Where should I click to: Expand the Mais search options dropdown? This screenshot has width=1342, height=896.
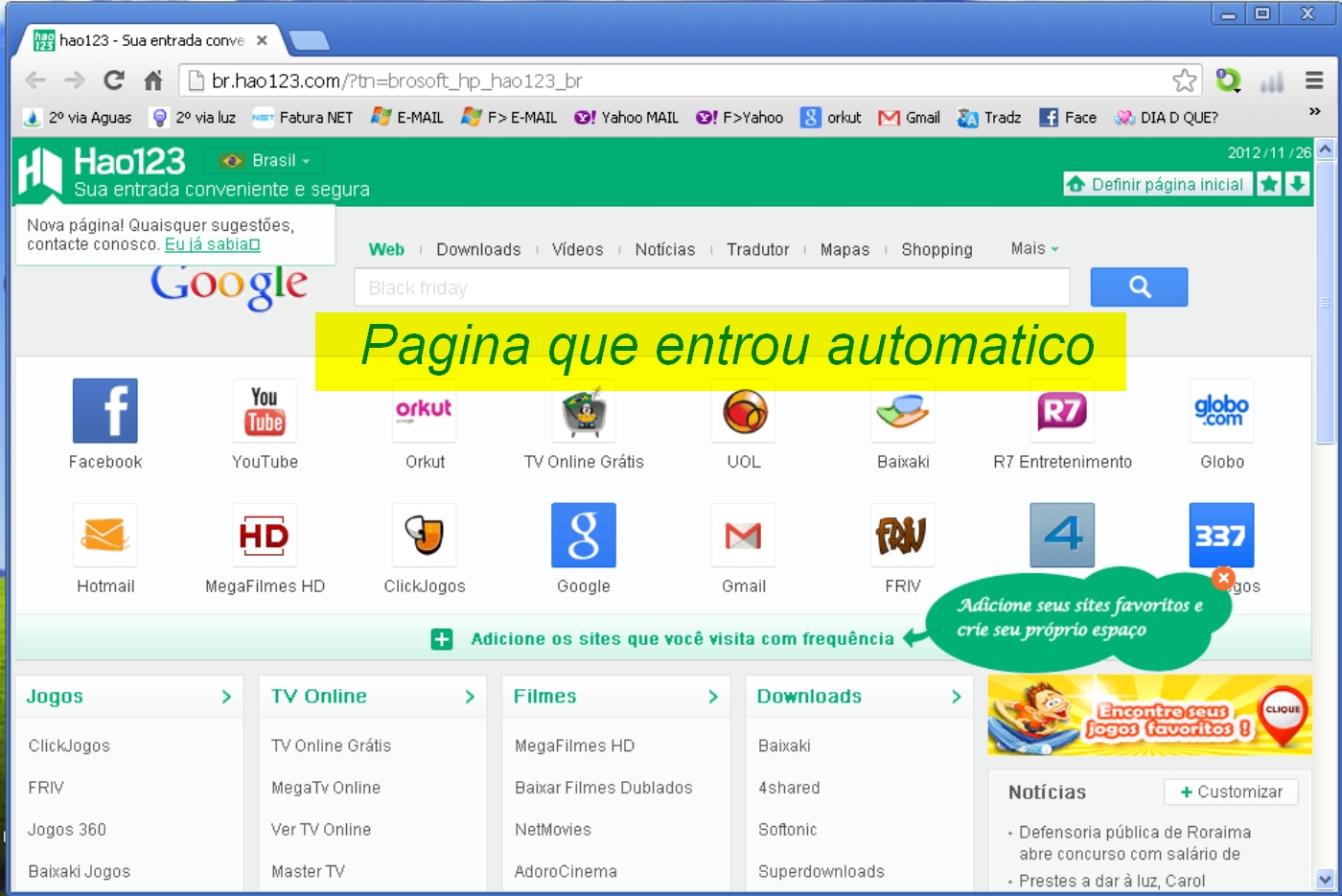tap(1035, 249)
